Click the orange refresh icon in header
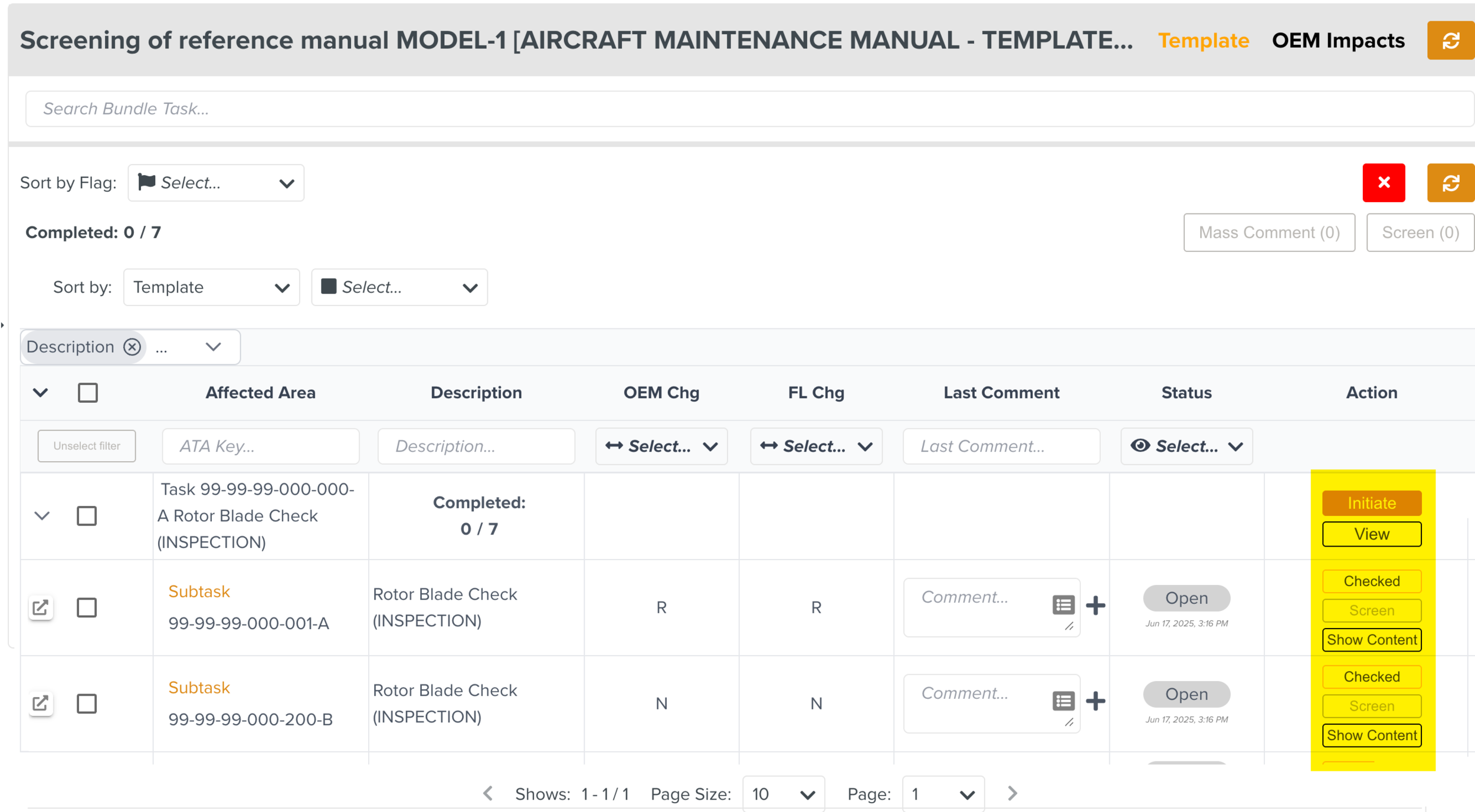This screenshot has width=1475, height=812. pos(1450,41)
